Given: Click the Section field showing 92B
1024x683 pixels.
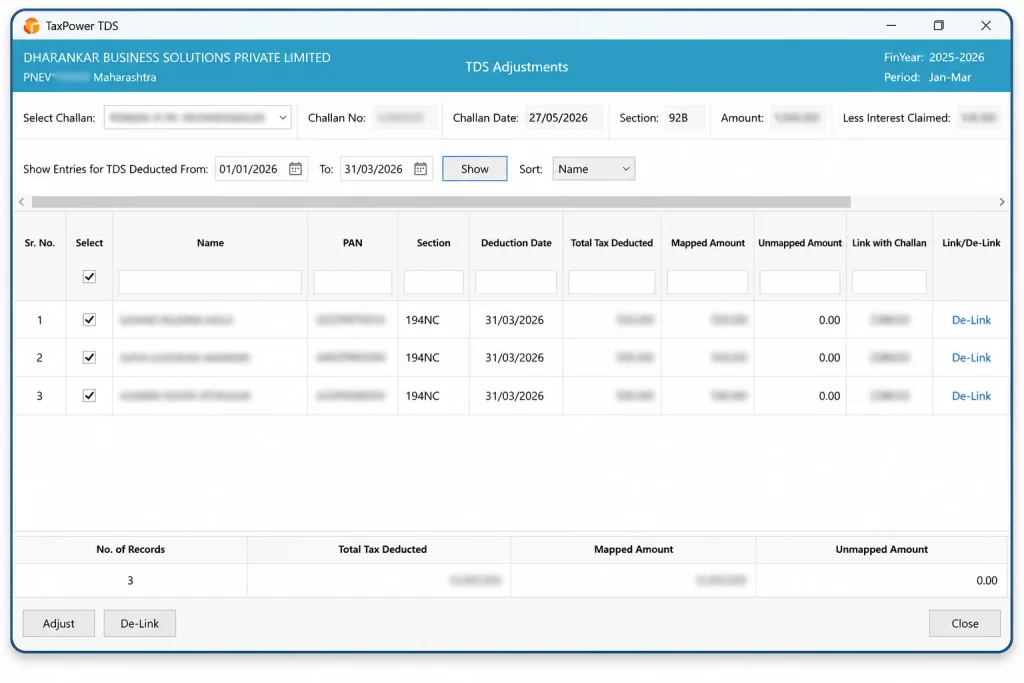Looking at the screenshot, I should (684, 118).
